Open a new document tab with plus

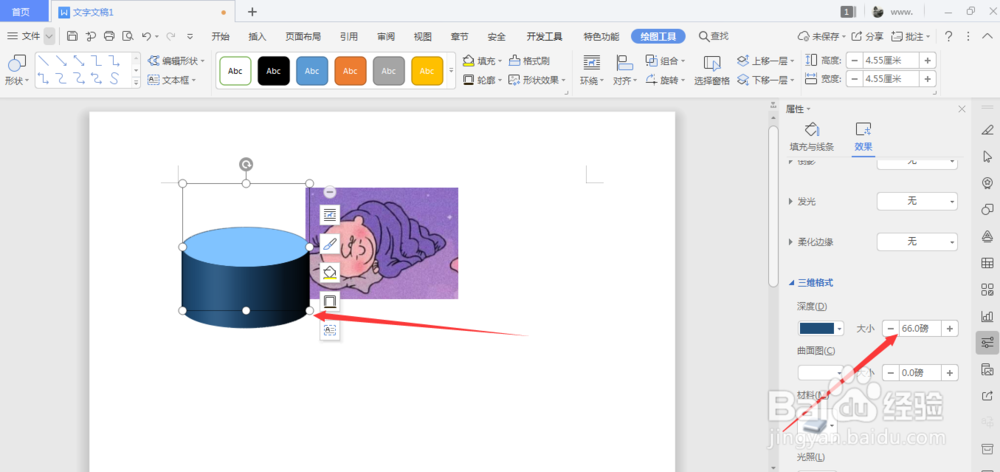pyautogui.click(x=252, y=11)
